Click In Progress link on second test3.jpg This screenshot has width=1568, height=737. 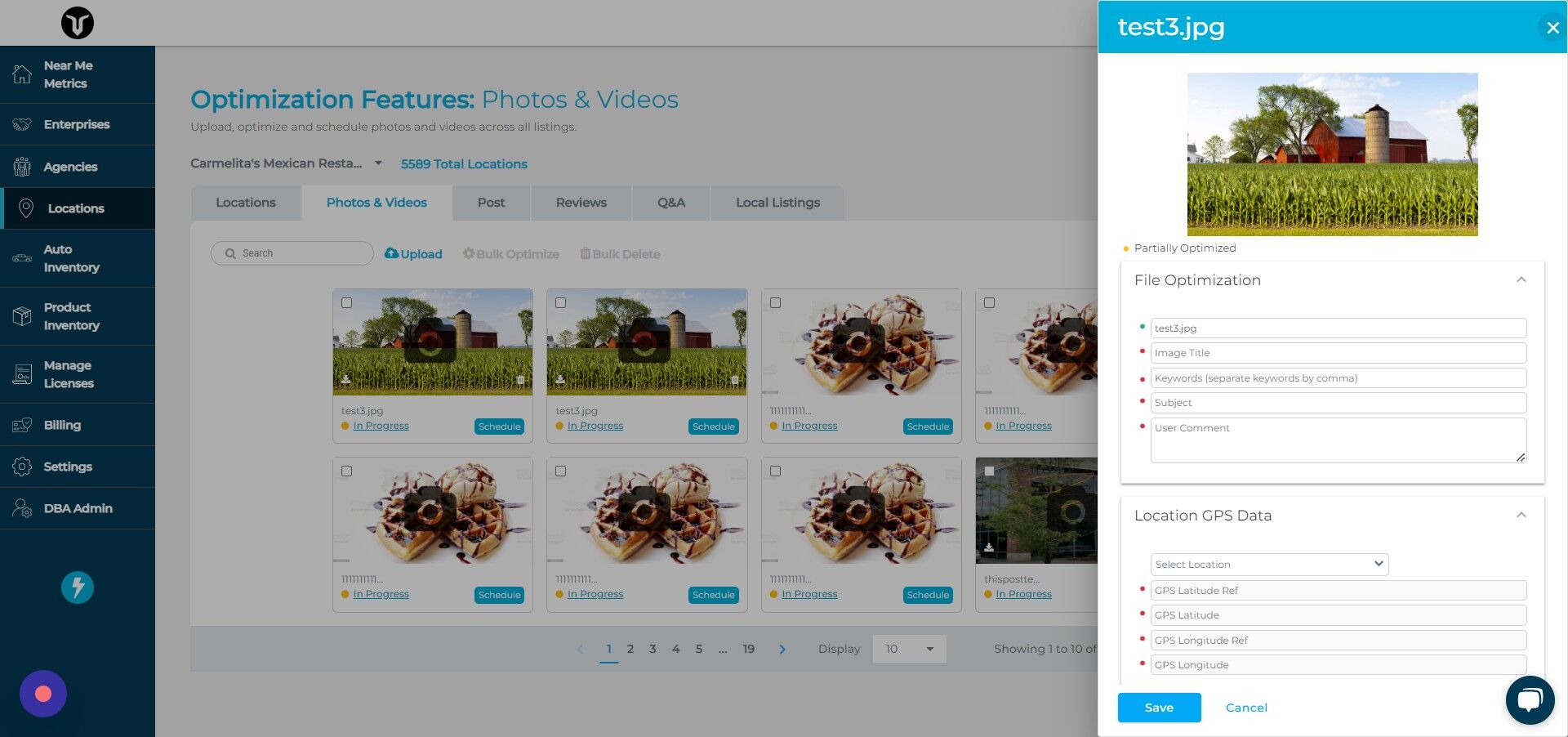click(595, 426)
